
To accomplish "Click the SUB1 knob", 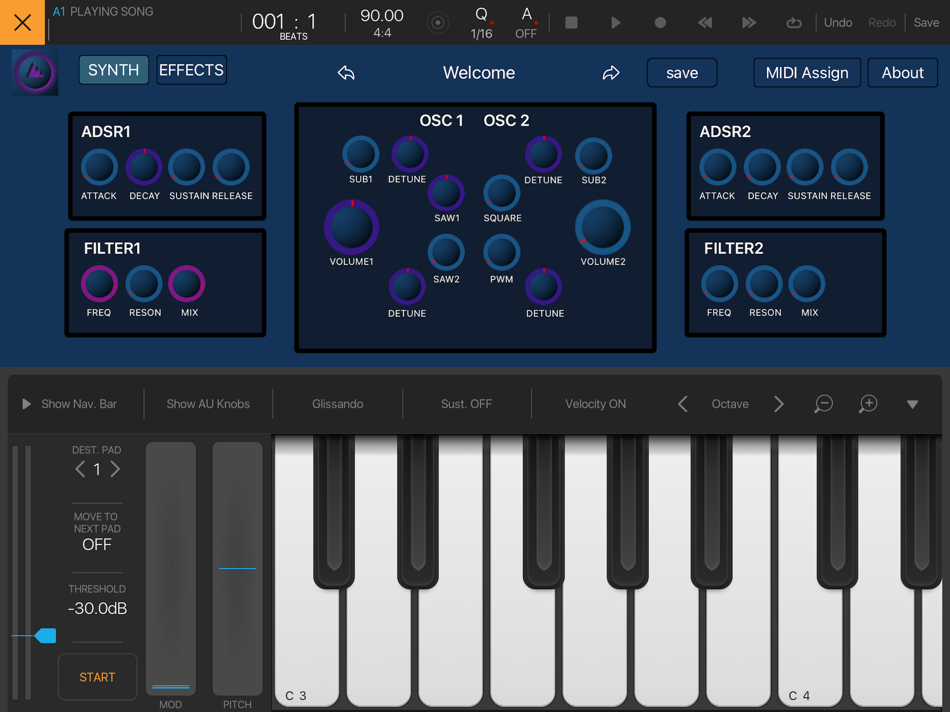I will [360, 154].
